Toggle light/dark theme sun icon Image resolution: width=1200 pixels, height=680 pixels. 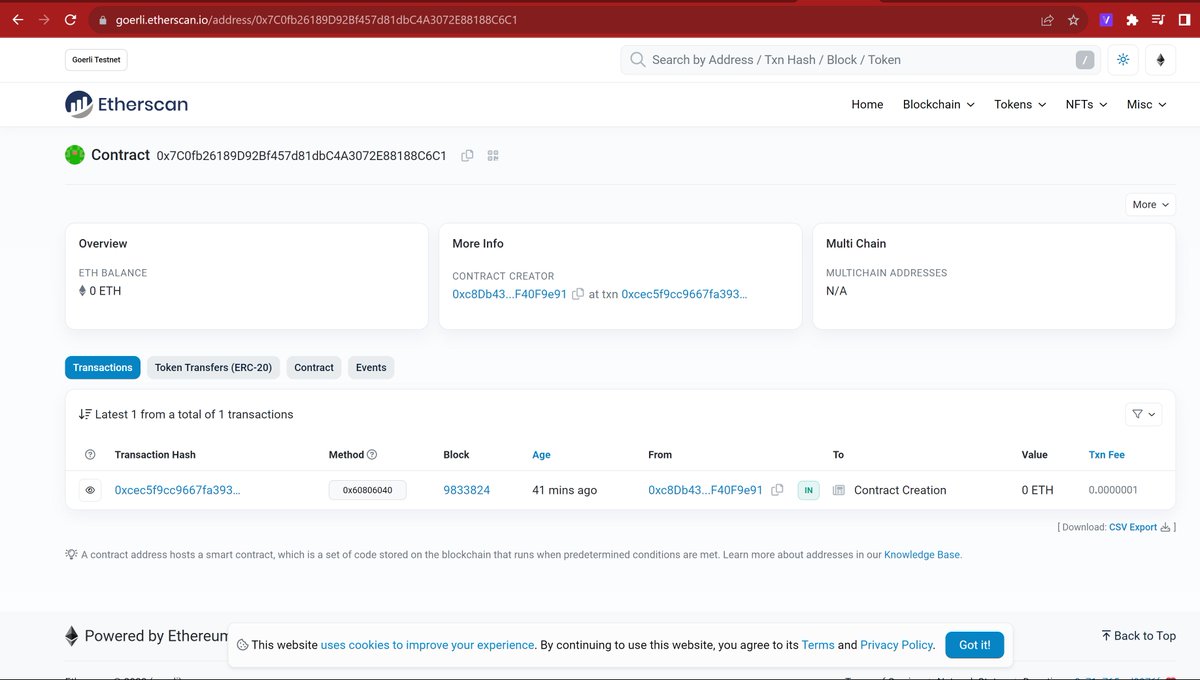pos(1123,60)
